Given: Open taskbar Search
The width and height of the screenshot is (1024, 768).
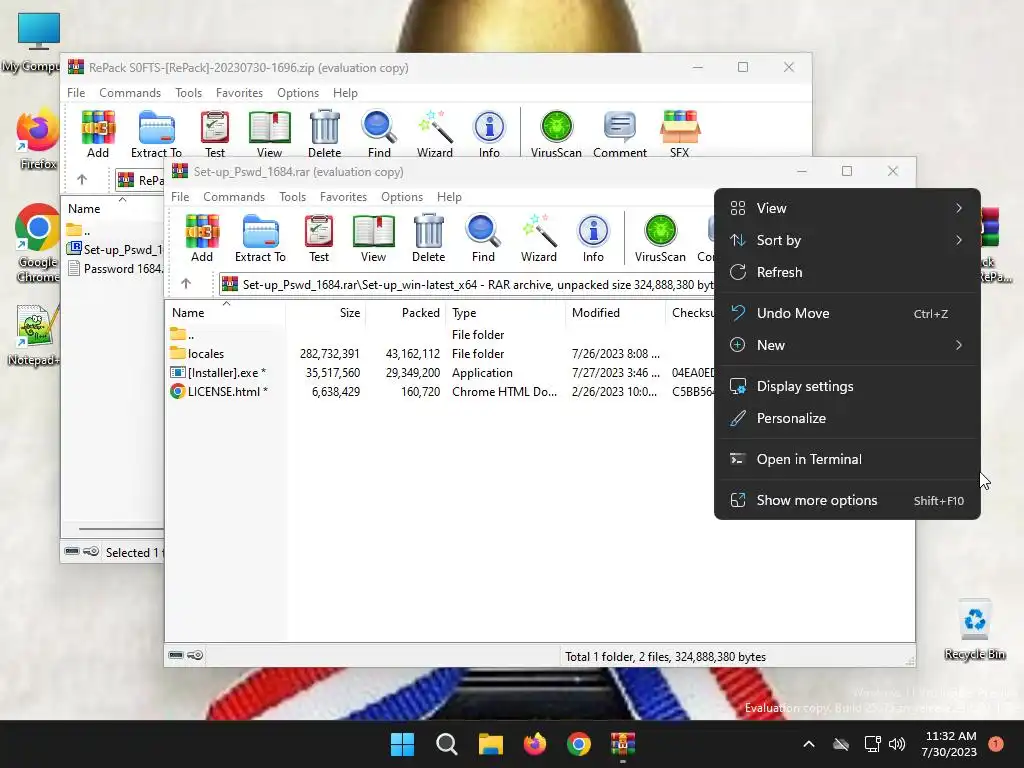Looking at the screenshot, I should pos(447,744).
